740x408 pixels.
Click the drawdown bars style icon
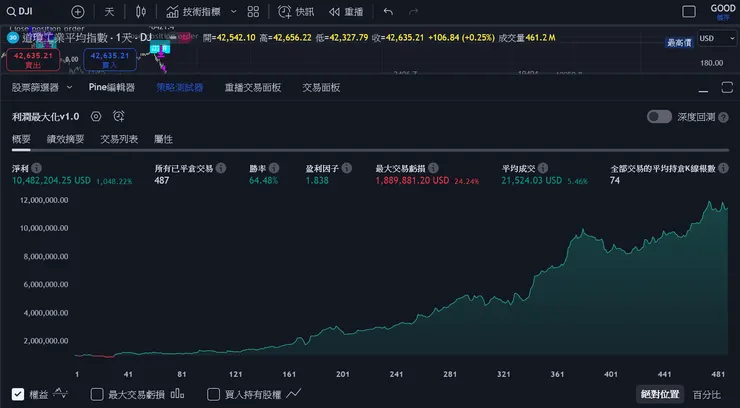click(x=177, y=393)
